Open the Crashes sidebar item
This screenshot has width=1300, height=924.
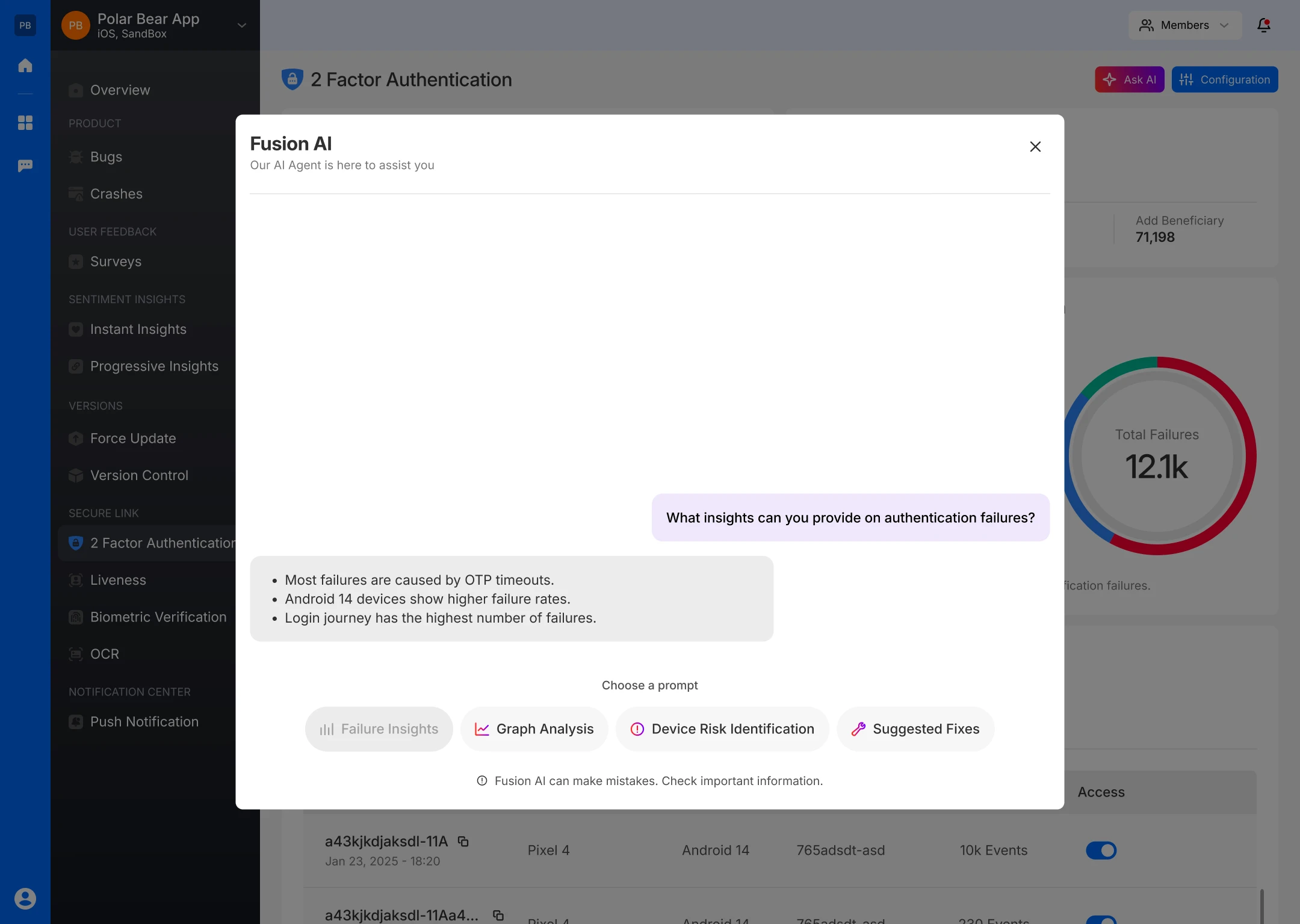click(116, 194)
